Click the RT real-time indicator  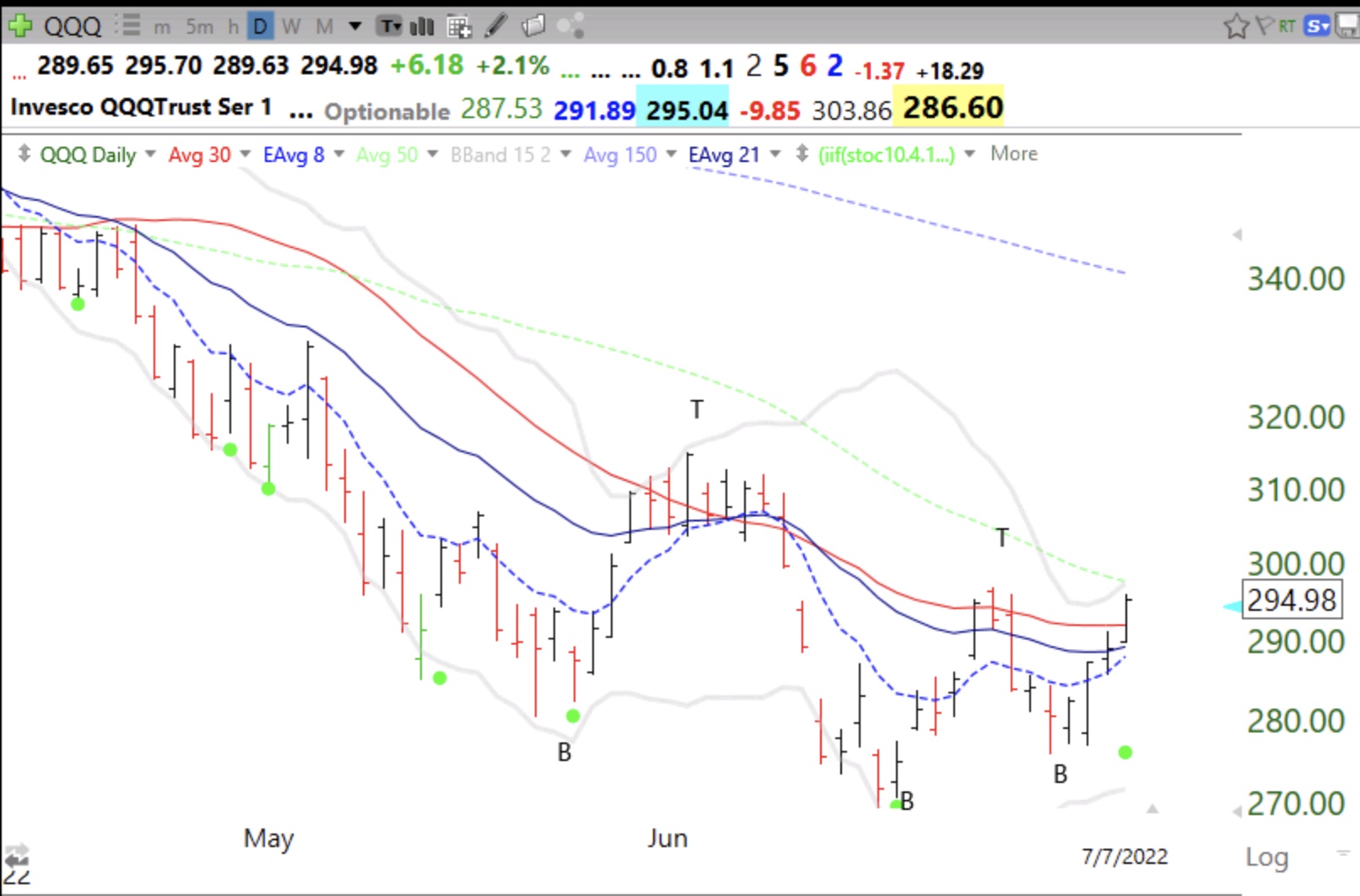(x=1287, y=26)
